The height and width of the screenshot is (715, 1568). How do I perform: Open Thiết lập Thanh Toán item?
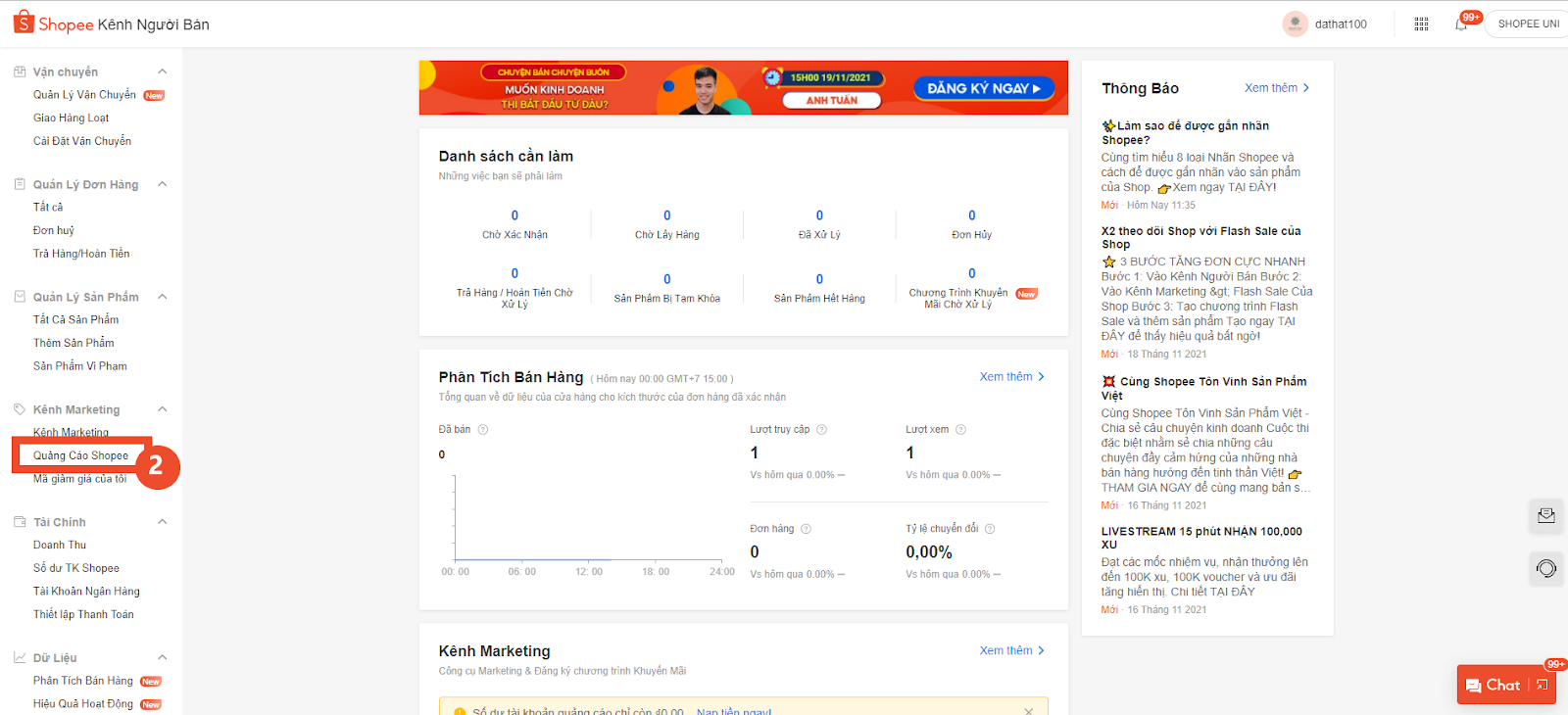pos(83,615)
